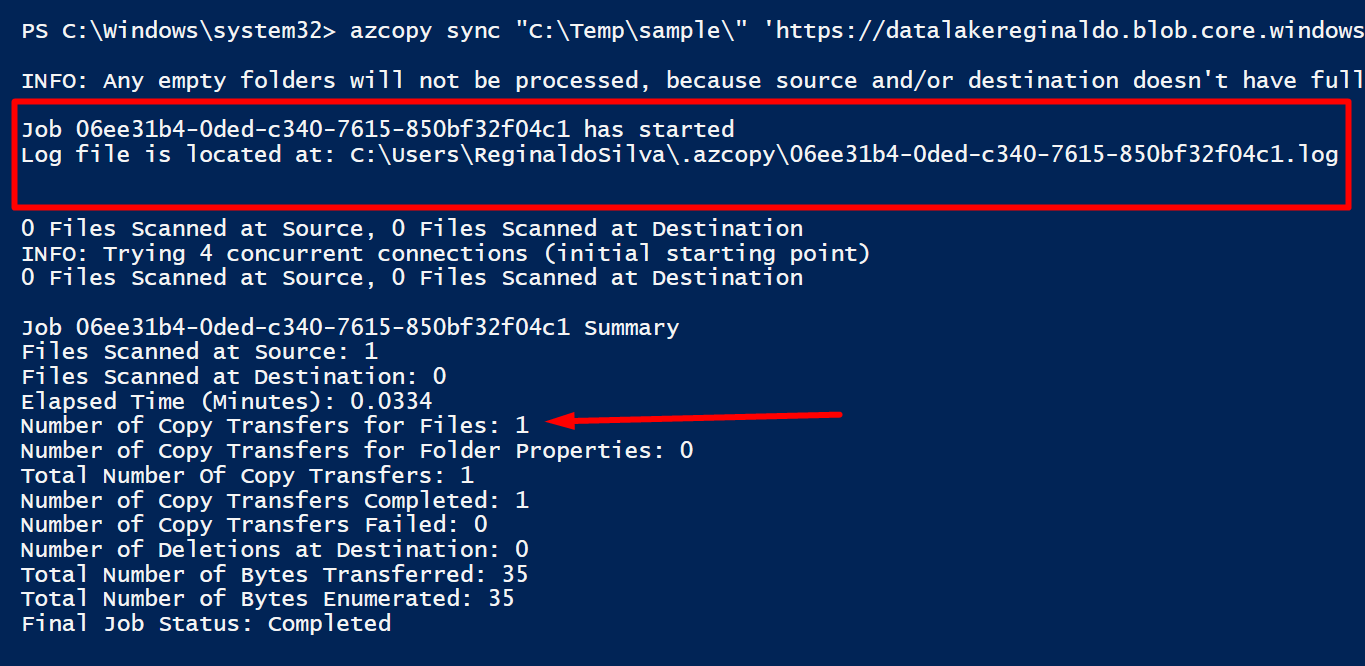Click "Files Scanned at Destination: 0" line
Image resolution: width=1365 pixels, height=666 pixels.
click(233, 377)
